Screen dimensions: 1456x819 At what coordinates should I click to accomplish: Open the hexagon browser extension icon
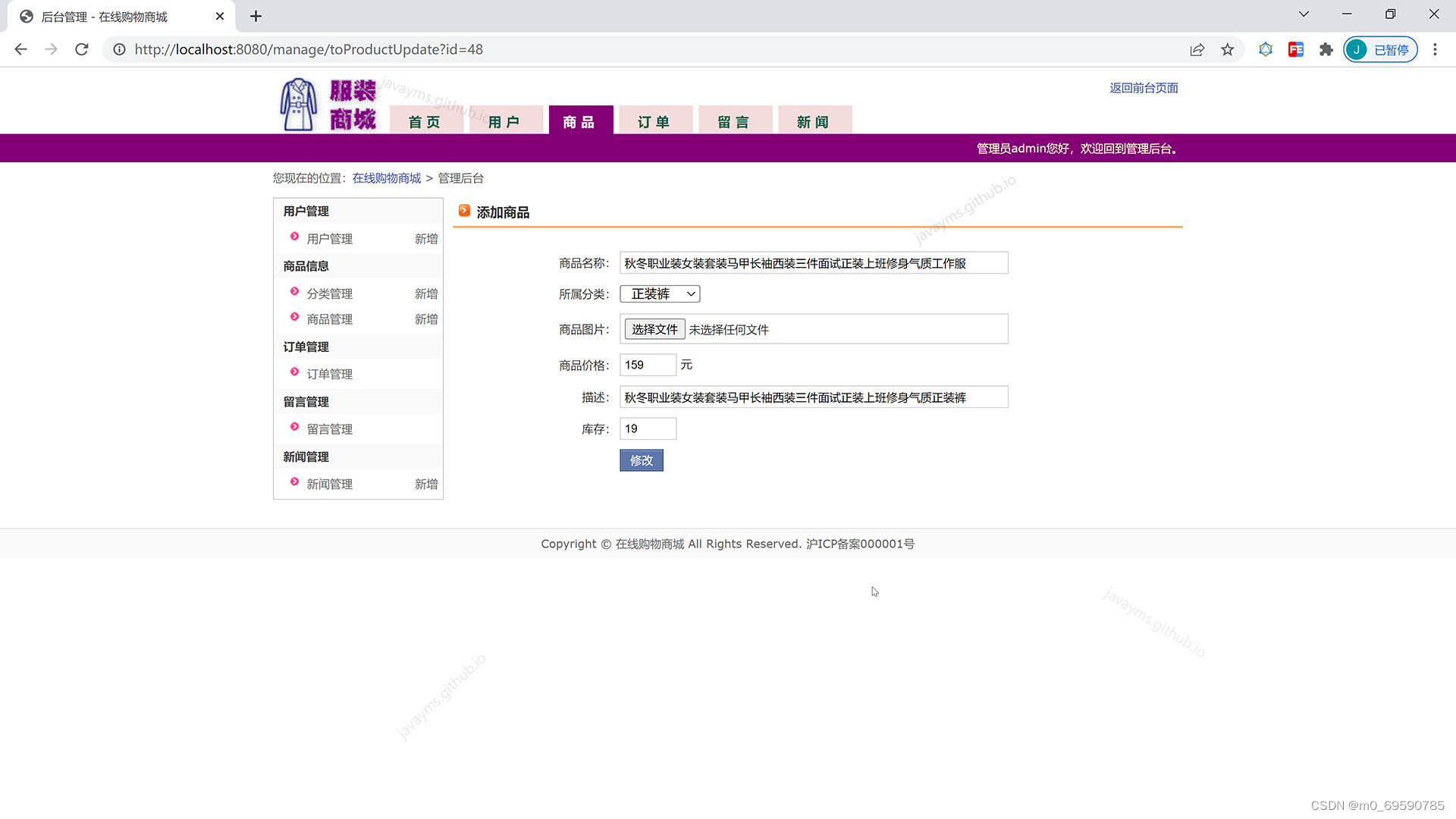tap(1266, 49)
